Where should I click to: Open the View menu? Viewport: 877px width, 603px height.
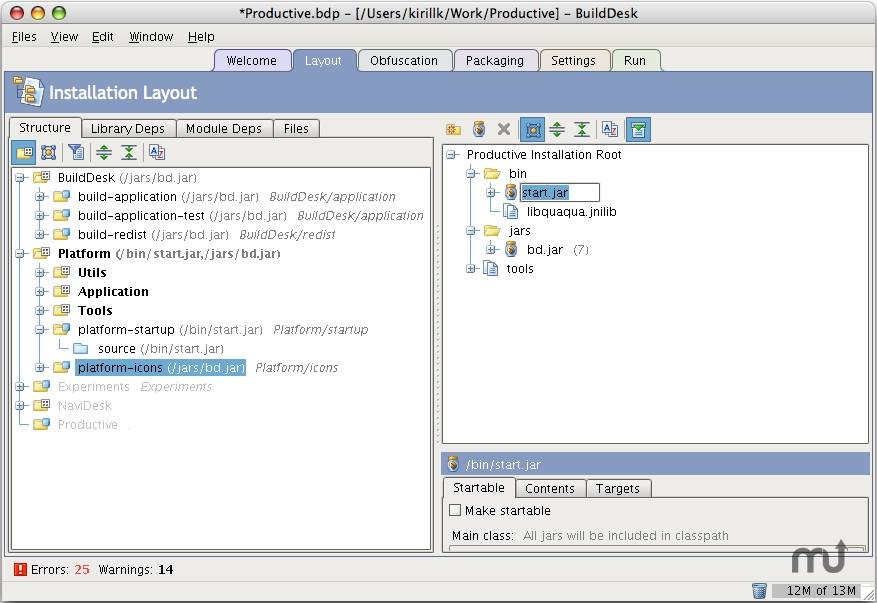64,37
